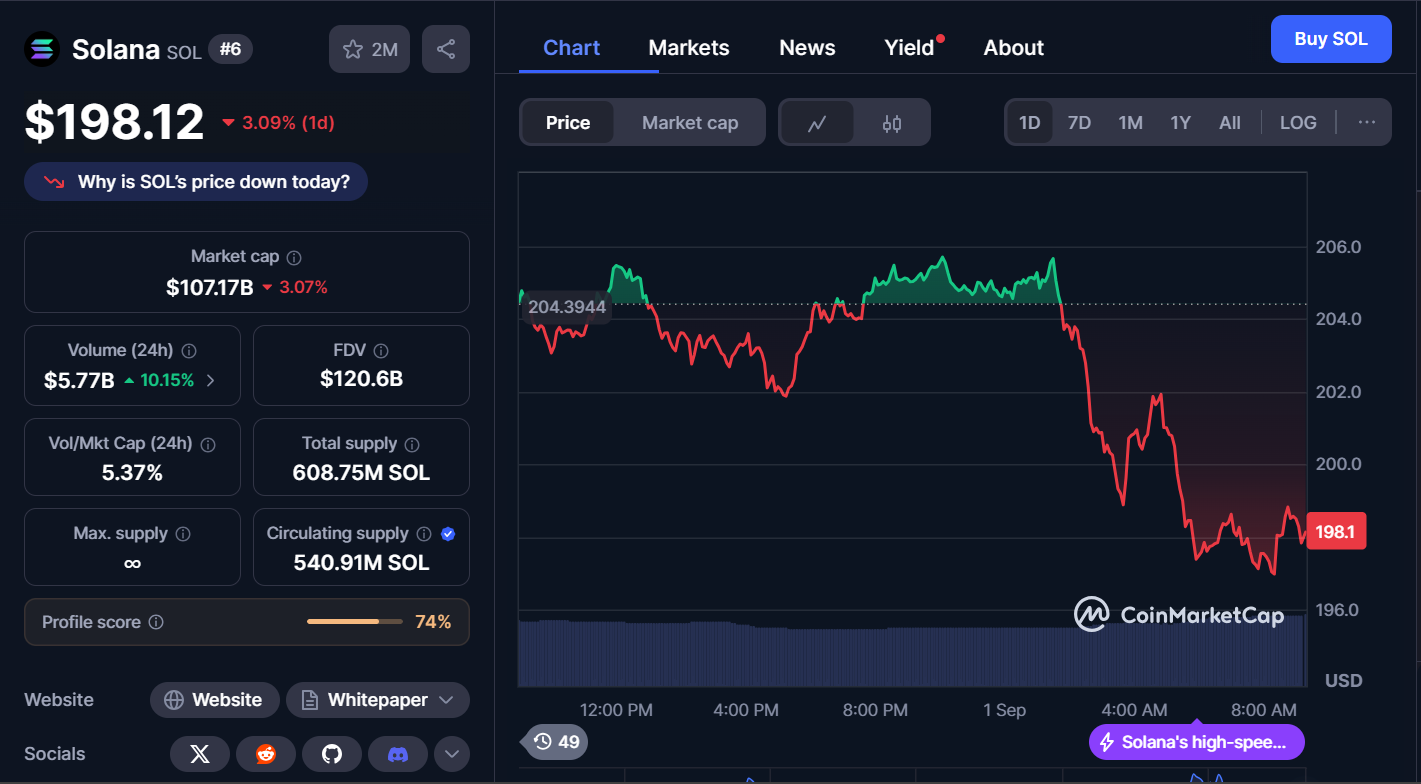Click FDV info icon
The image size is (1421, 784).
pyautogui.click(x=381, y=351)
